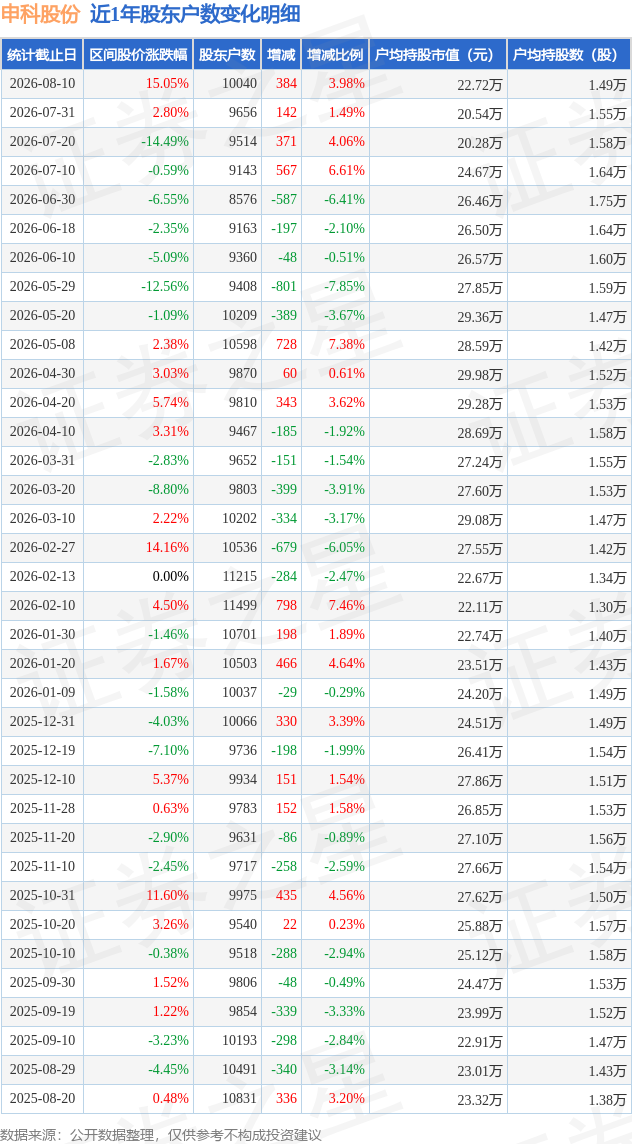Select the 2026-08-10 date cell
Image resolution: width=632 pixels, height=1144 pixels.
click(42, 84)
